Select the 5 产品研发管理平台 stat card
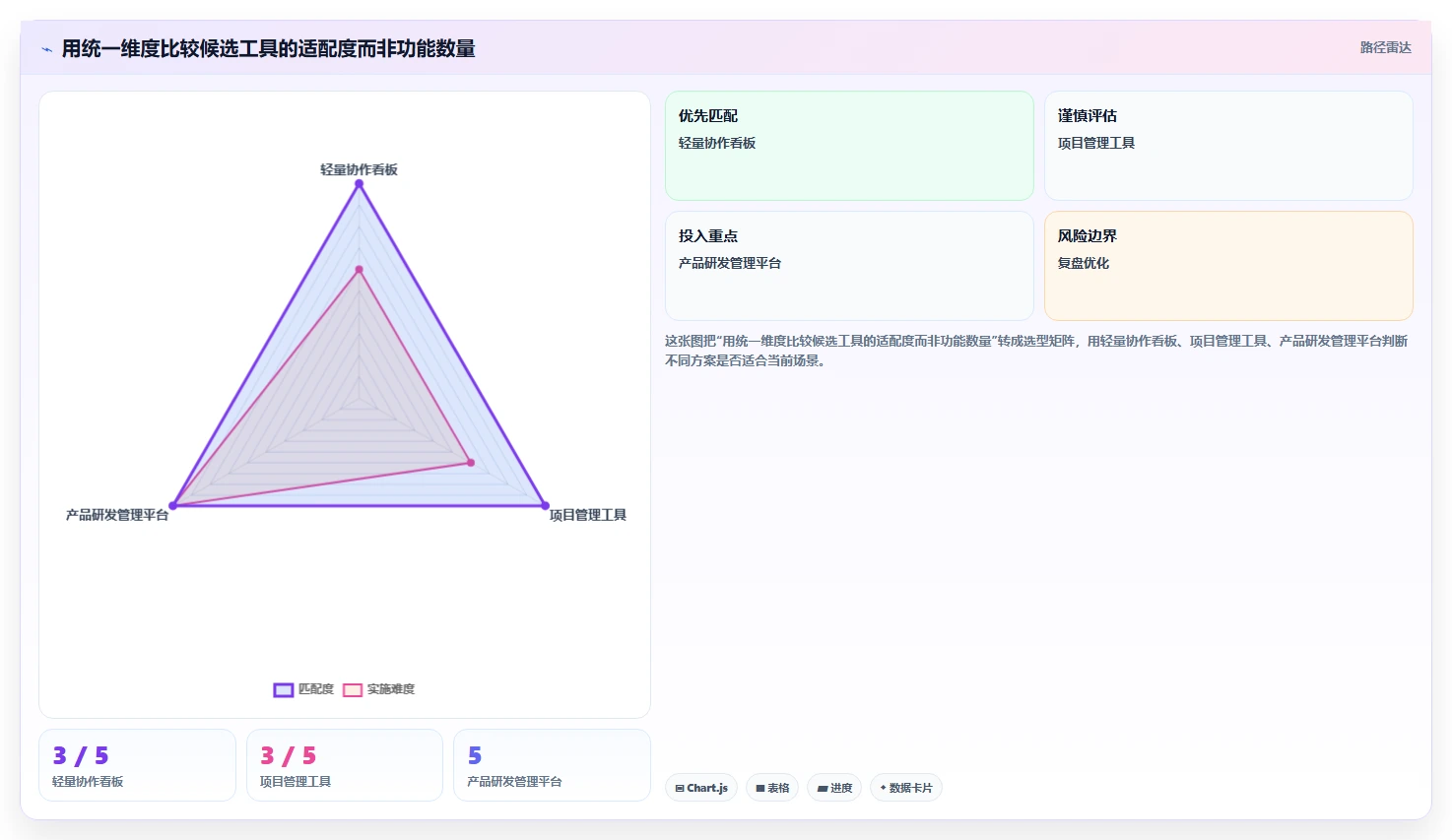The height and width of the screenshot is (840, 1452). tap(552, 765)
